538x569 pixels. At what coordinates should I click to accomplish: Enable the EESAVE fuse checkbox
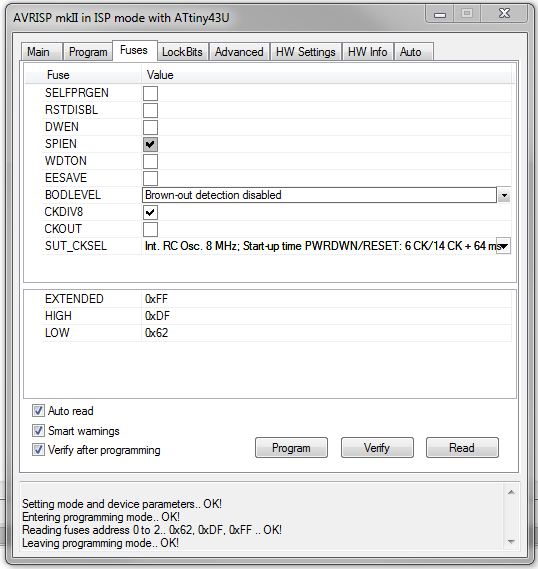(150, 178)
